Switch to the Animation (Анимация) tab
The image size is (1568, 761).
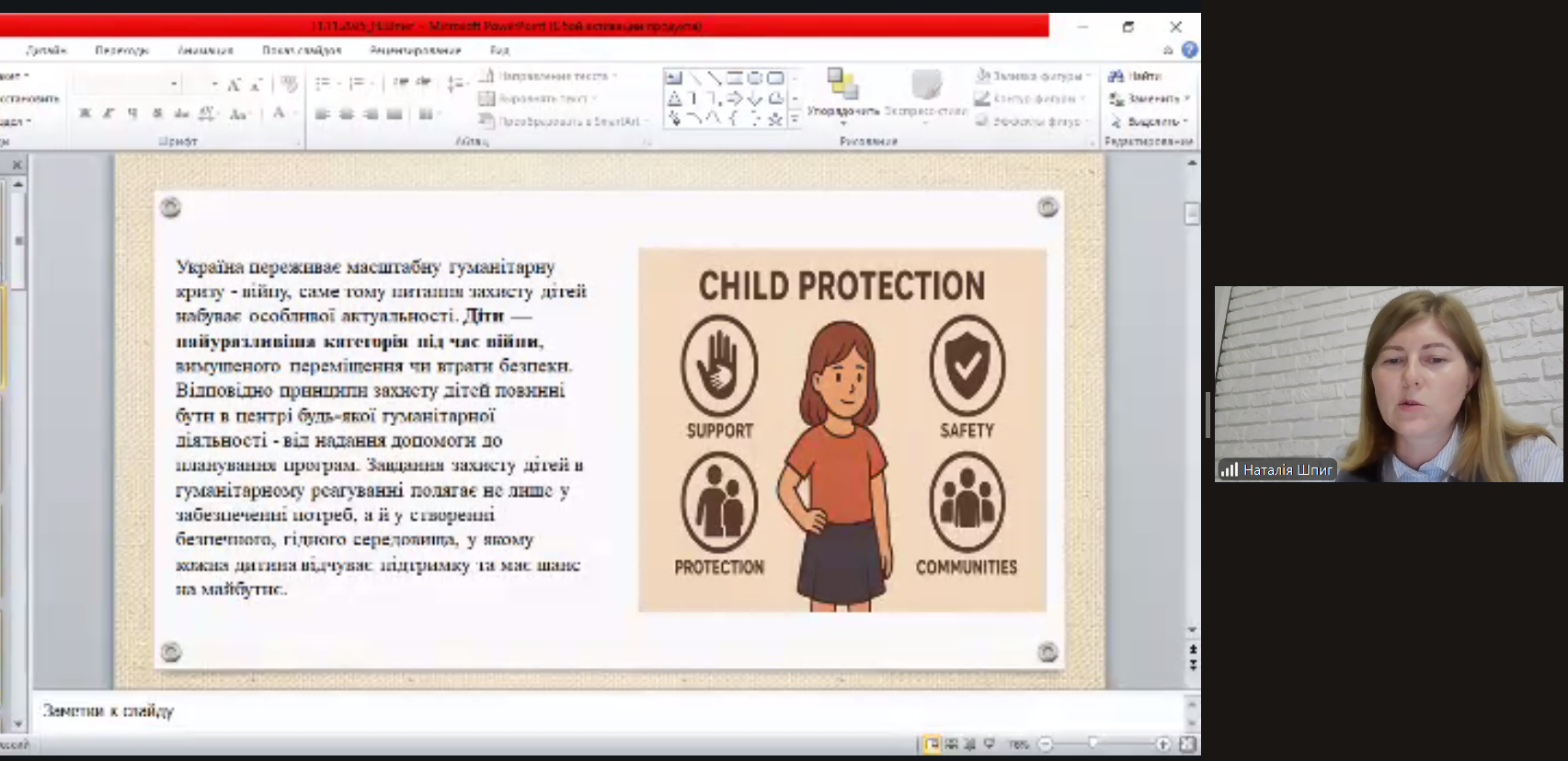(205, 51)
